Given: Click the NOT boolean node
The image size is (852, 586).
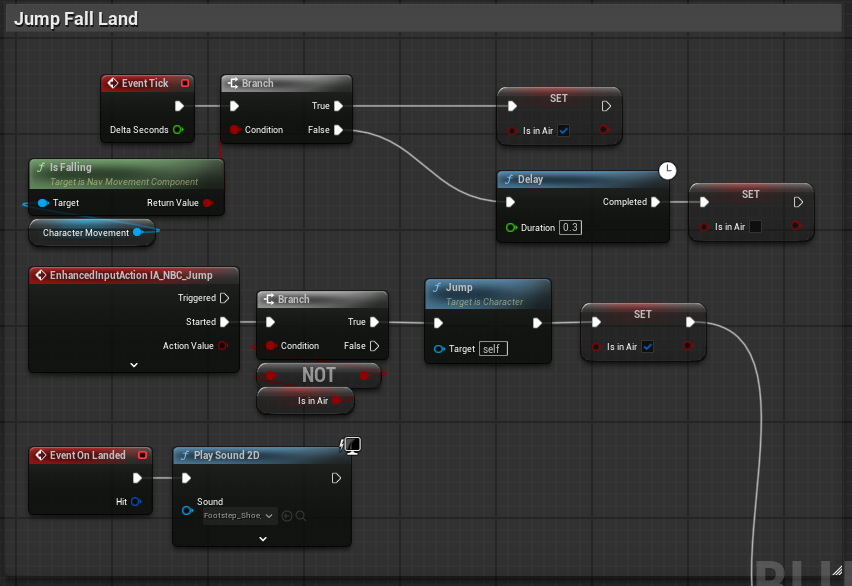Looking at the screenshot, I should pyautogui.click(x=319, y=375).
